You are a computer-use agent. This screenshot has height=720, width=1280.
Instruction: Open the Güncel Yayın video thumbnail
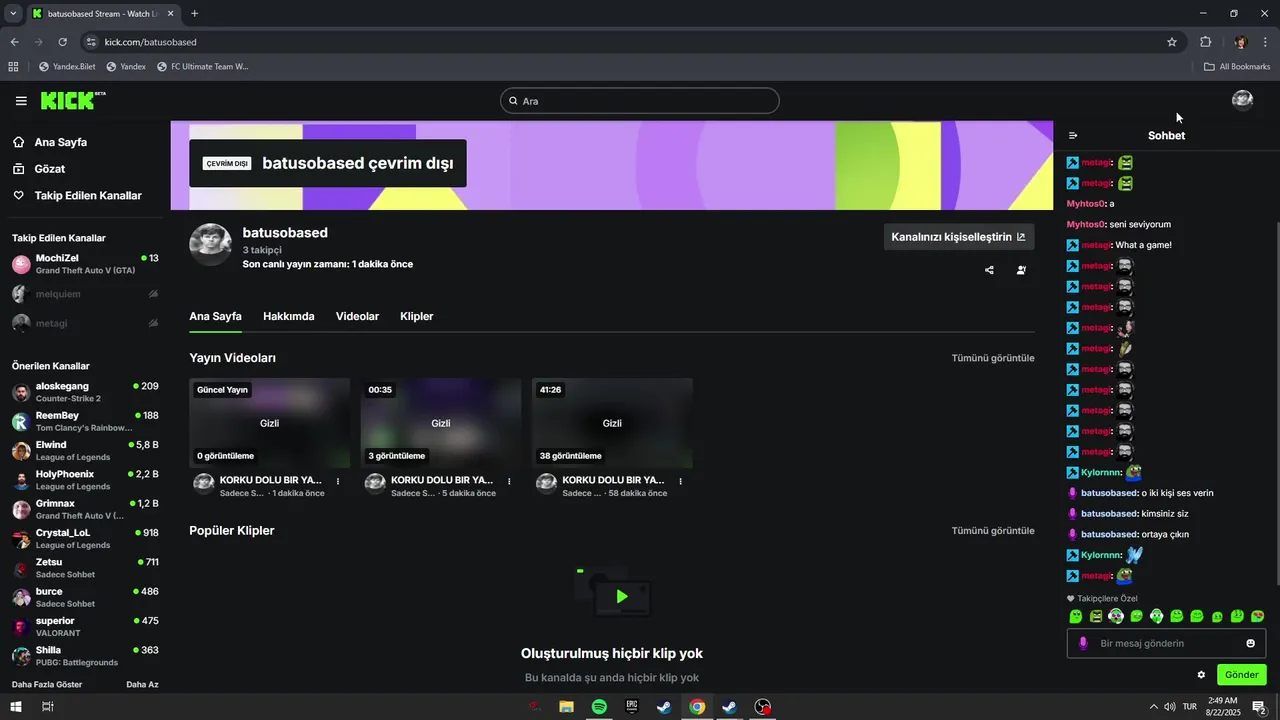click(270, 423)
